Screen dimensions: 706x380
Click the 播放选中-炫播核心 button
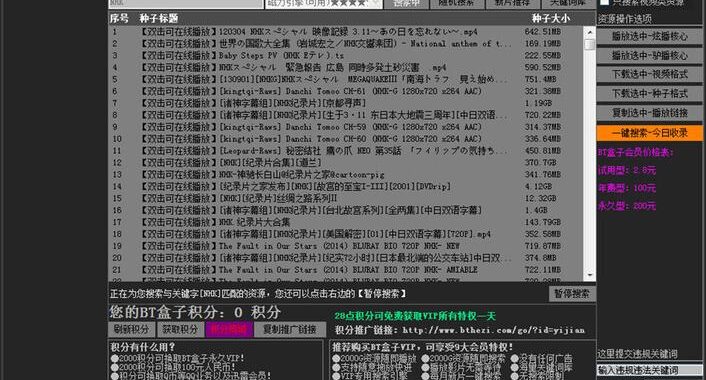coord(649,36)
